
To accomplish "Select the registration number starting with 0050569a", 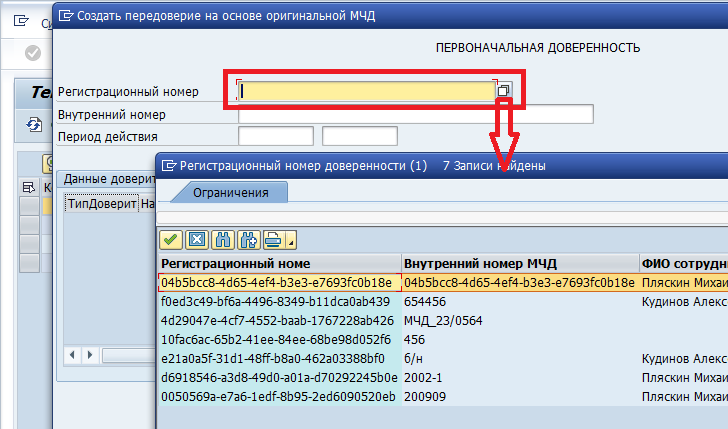I will 279,396.
